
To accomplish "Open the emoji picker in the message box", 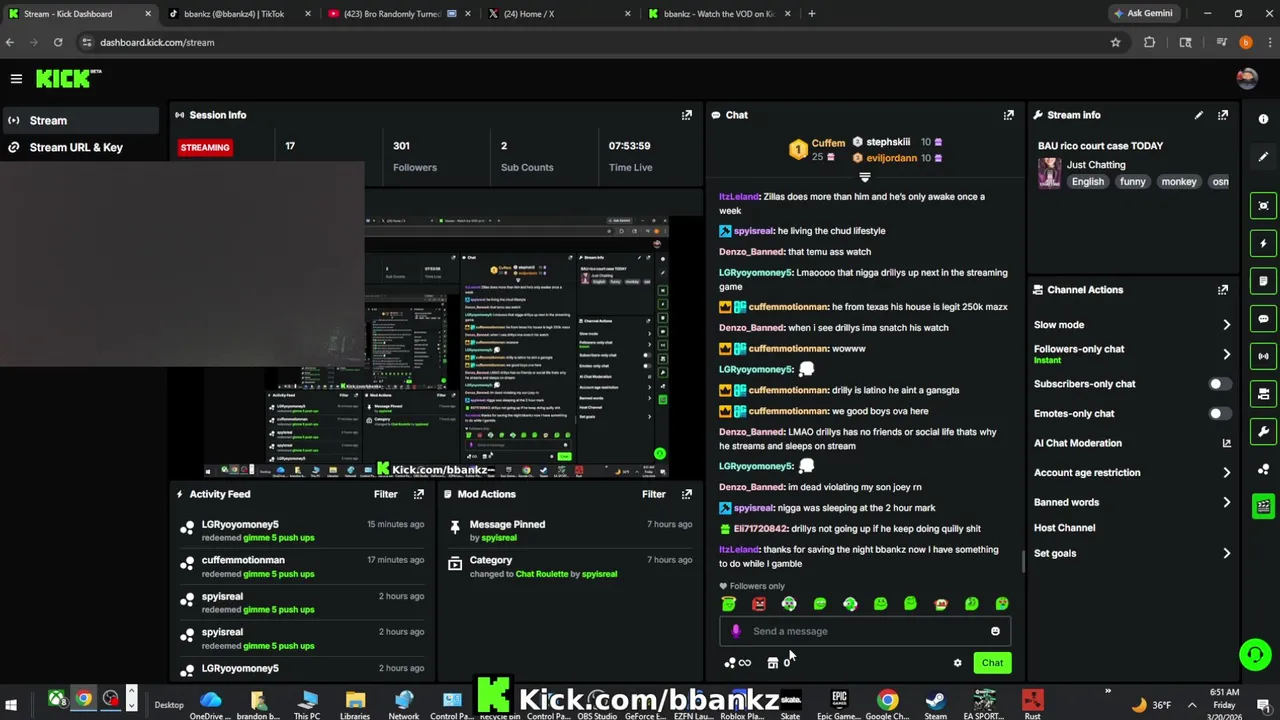I will click(995, 631).
